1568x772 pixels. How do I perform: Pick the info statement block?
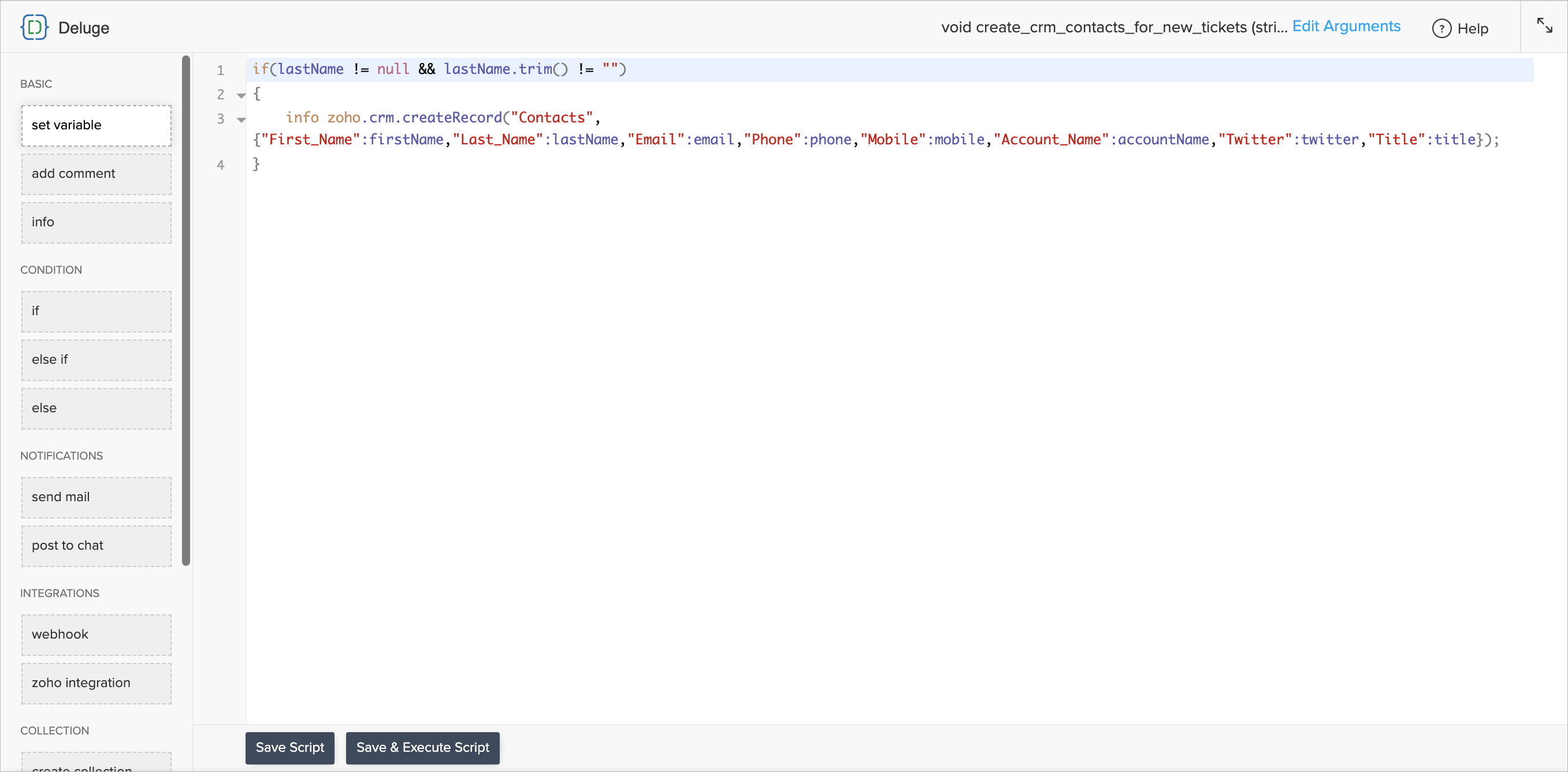point(96,223)
